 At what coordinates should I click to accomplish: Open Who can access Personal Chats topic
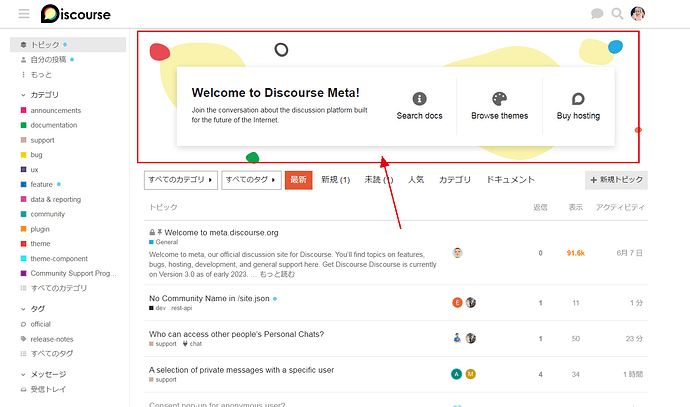pyautogui.click(x=236, y=334)
